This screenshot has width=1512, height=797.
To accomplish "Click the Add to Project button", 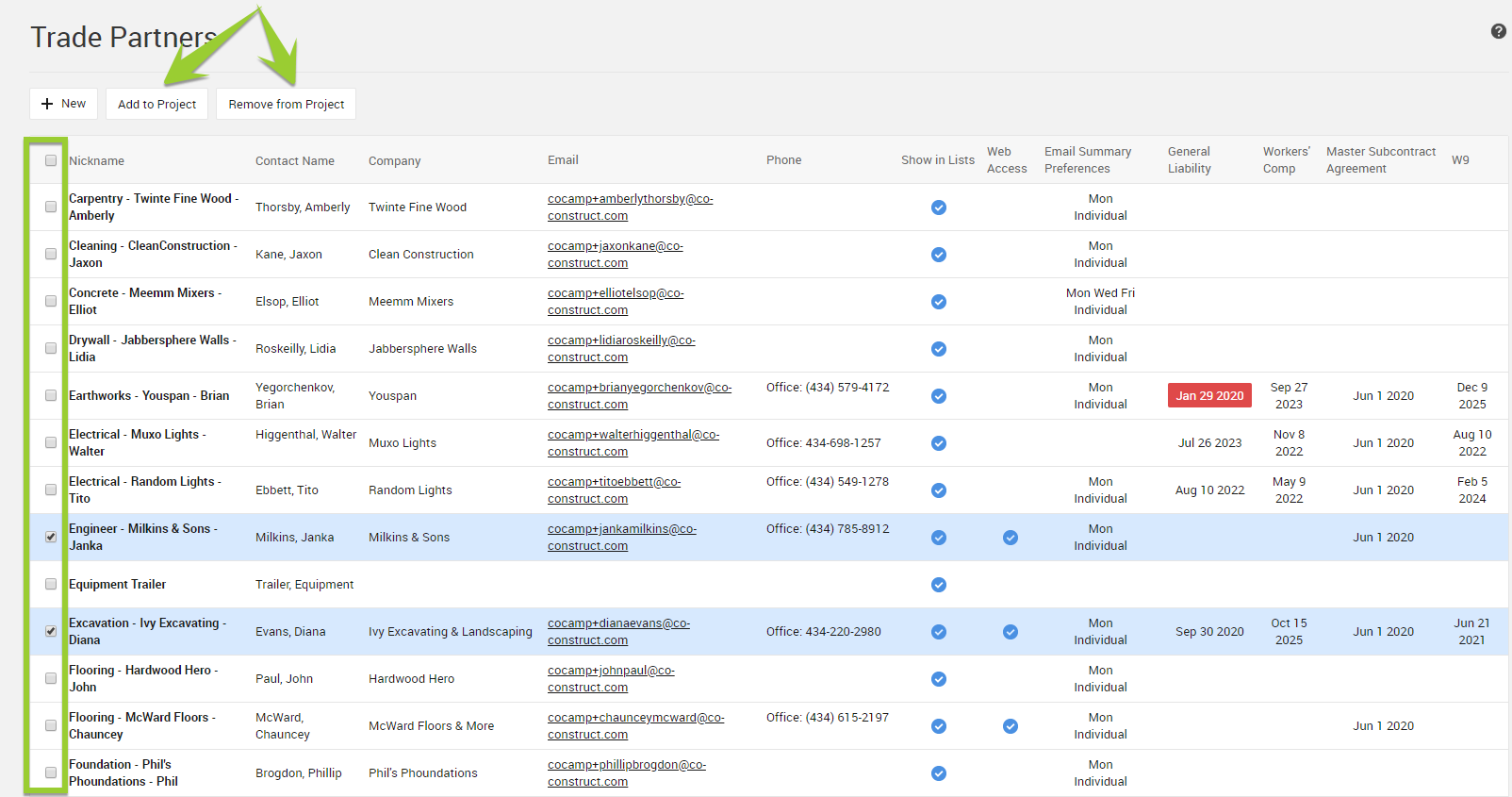I will pyautogui.click(x=156, y=105).
